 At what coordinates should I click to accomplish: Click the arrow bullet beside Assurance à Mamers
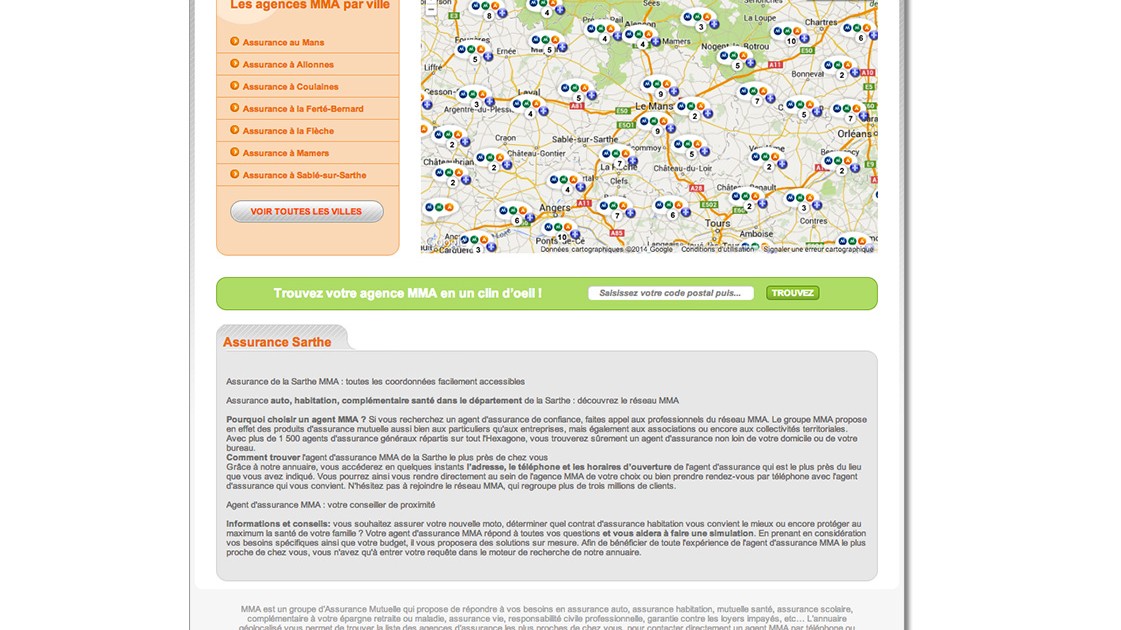234,152
